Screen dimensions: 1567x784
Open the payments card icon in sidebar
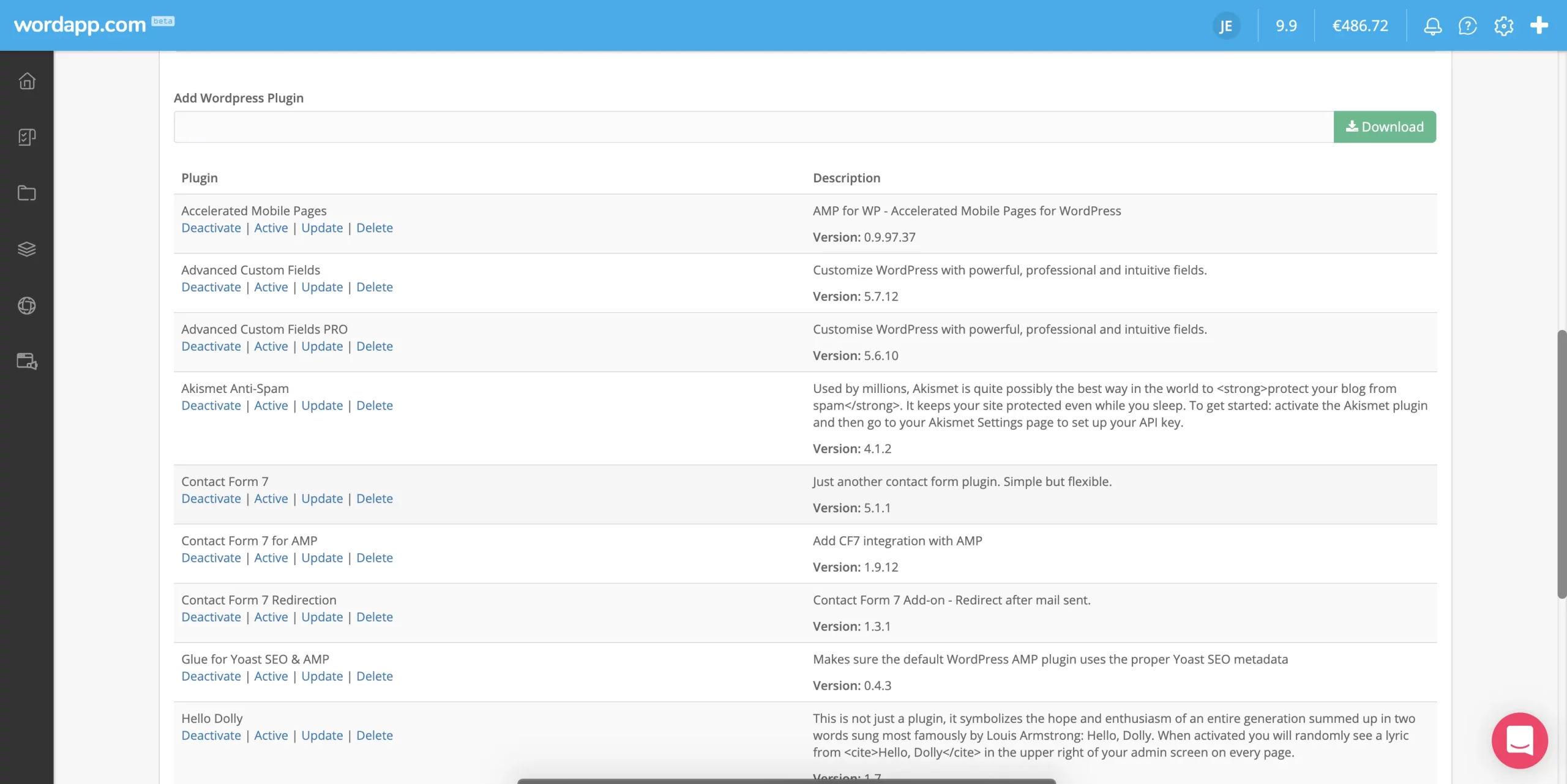(x=27, y=361)
